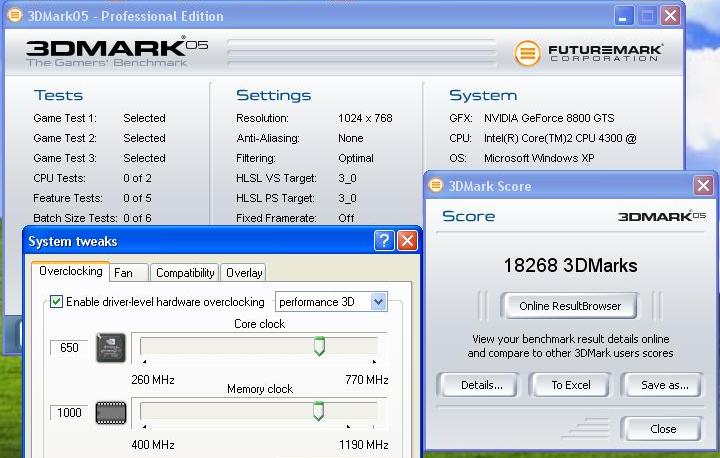Click the Online ResultBrowser button
This screenshot has height=458, width=720.
(569, 306)
